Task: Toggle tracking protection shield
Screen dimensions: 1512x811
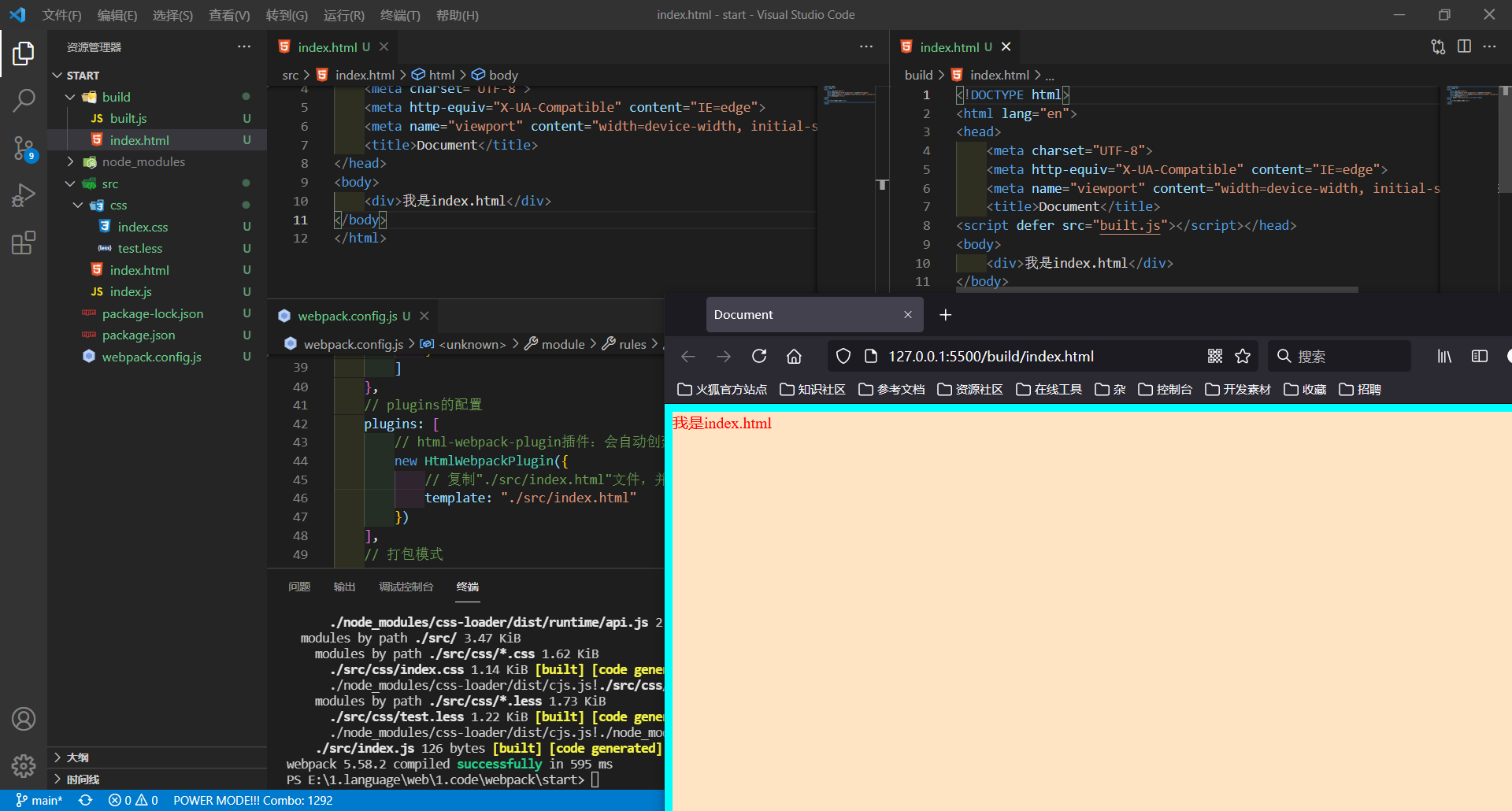Action: [843, 356]
